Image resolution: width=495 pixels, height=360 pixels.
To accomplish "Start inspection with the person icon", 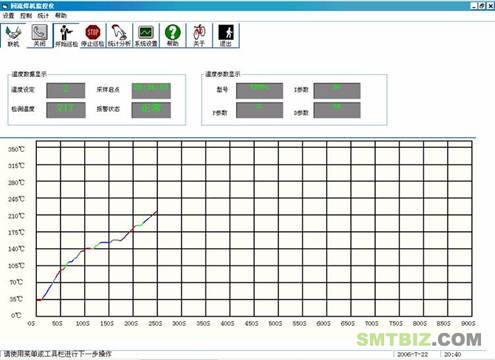I will 66,35.
